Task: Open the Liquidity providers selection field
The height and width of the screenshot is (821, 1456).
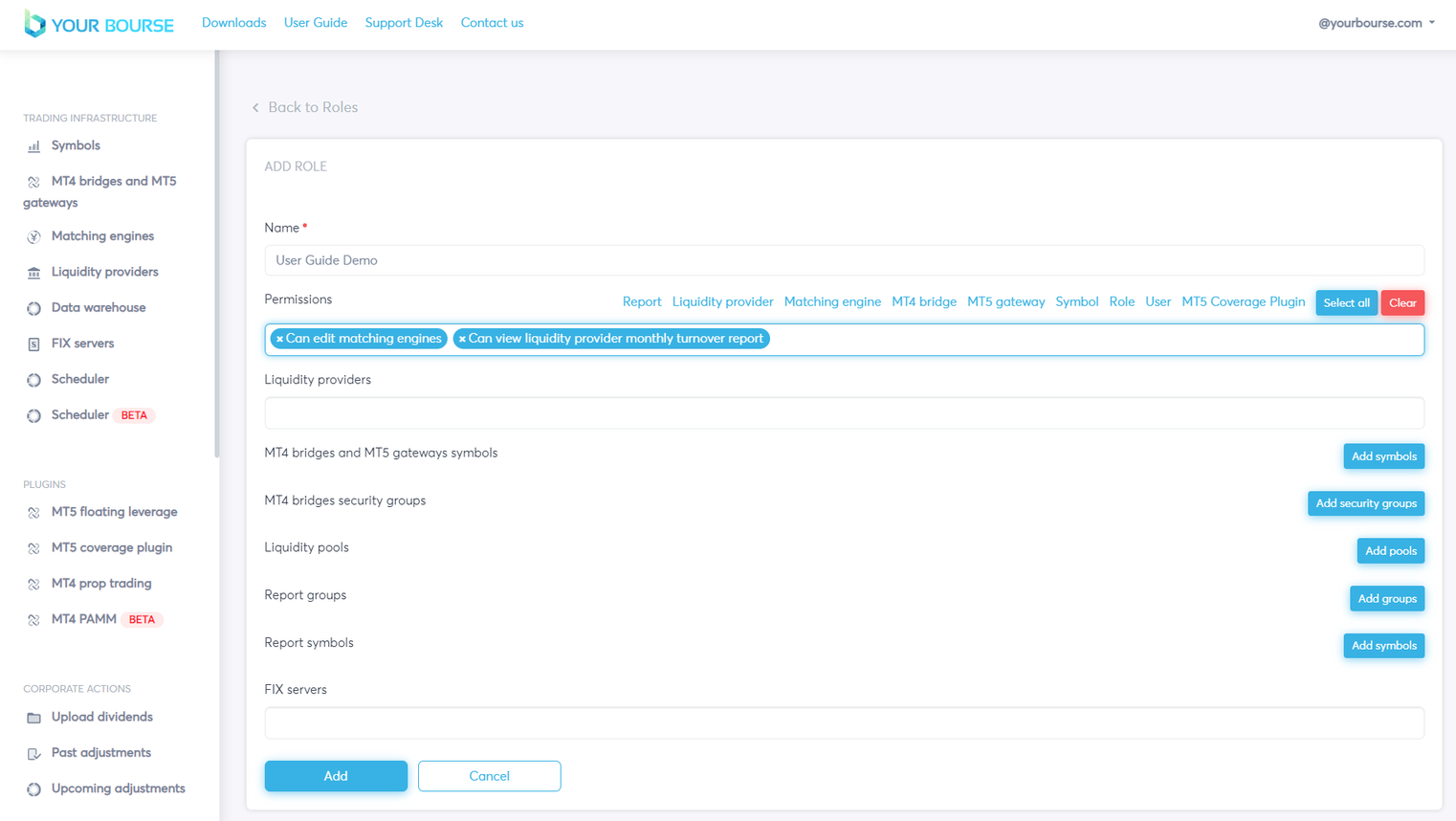Action: click(x=844, y=413)
